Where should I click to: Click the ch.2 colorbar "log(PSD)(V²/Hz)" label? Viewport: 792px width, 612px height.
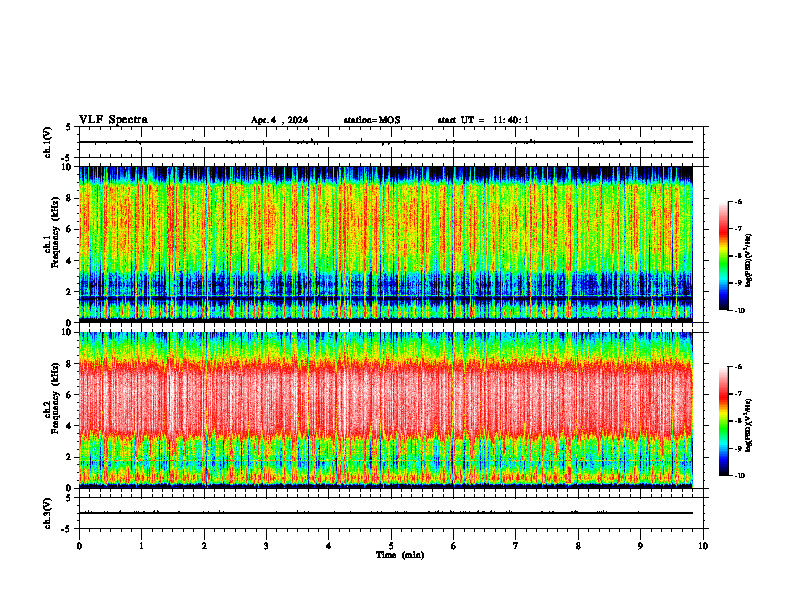tap(749, 425)
